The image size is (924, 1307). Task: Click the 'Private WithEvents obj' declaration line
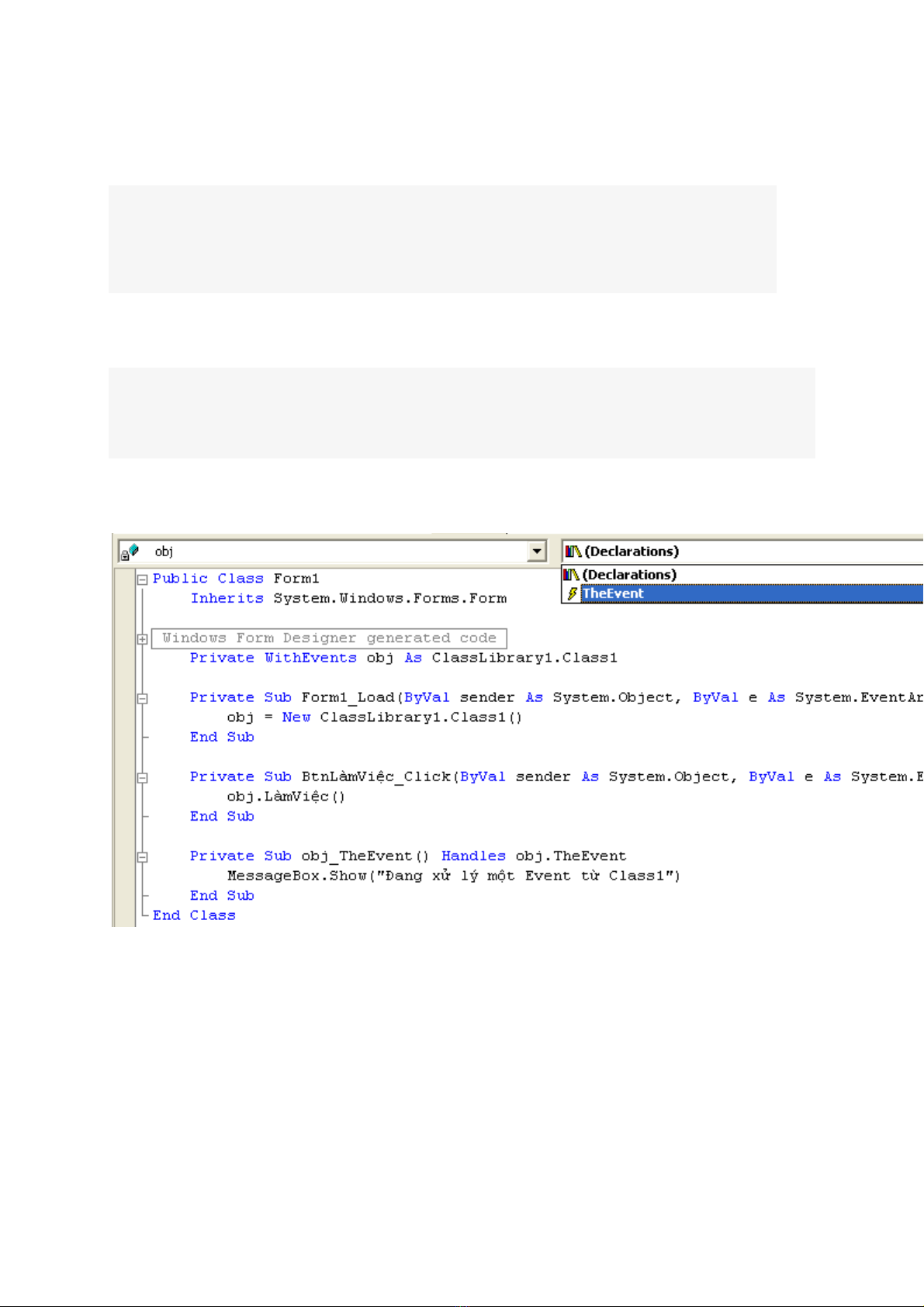(403, 658)
